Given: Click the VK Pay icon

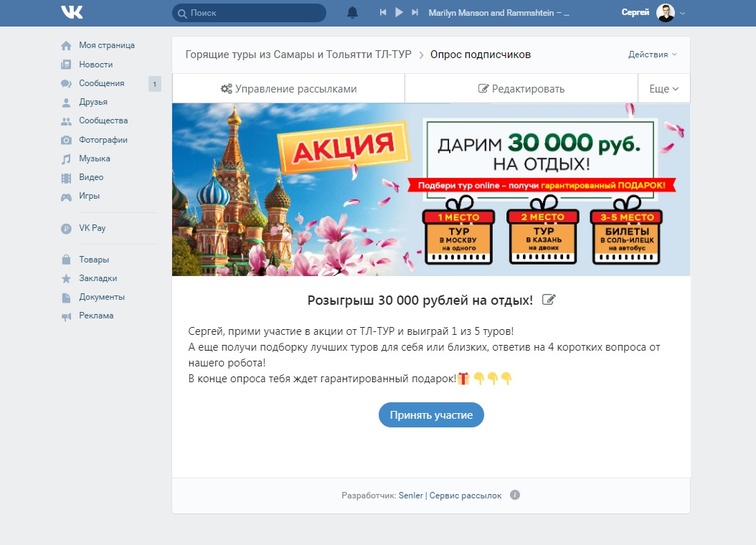Looking at the screenshot, I should click(x=66, y=229).
